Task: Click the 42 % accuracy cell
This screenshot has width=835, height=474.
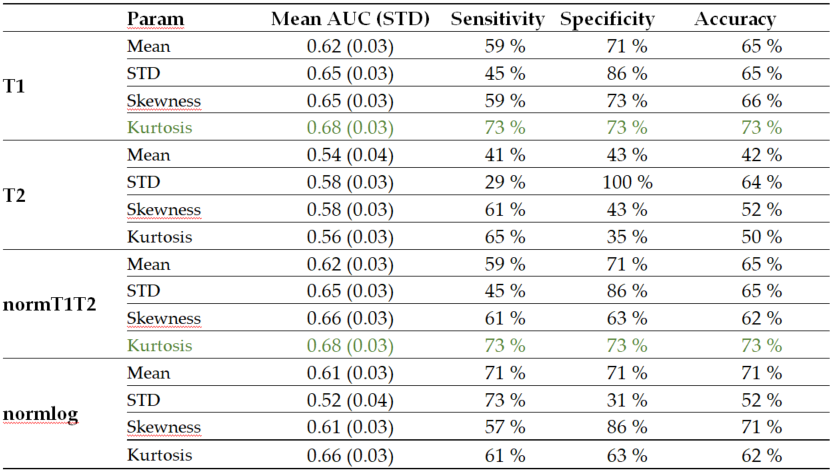Action: tap(759, 155)
